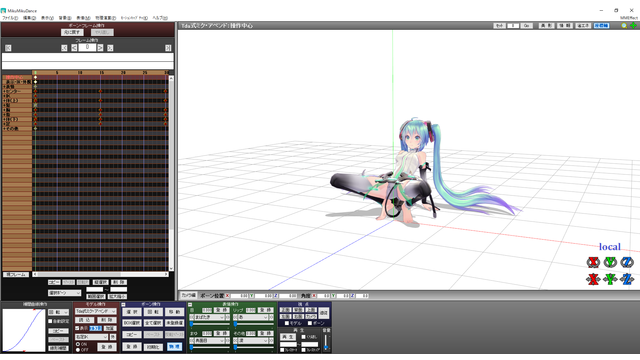Expand the Center bone group row
The width and height of the screenshot is (640, 360).
pyautogui.click(x=4, y=91)
